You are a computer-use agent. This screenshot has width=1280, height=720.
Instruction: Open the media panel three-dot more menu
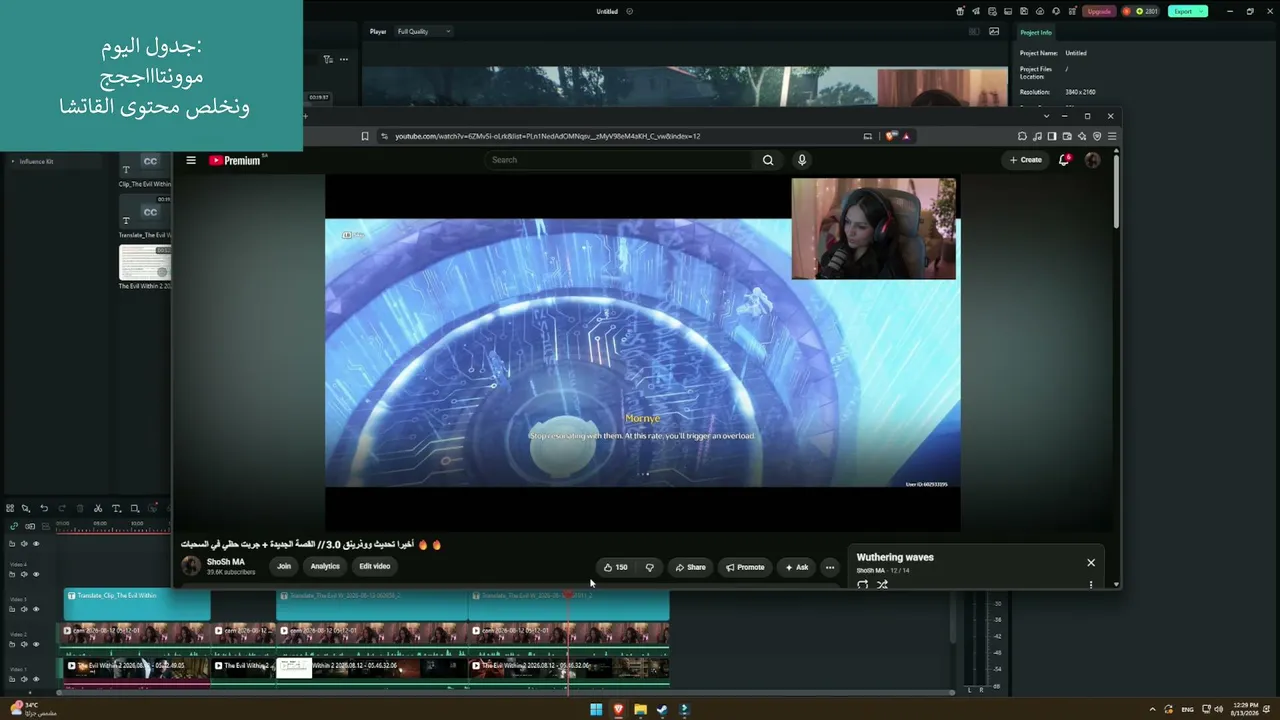tap(344, 59)
